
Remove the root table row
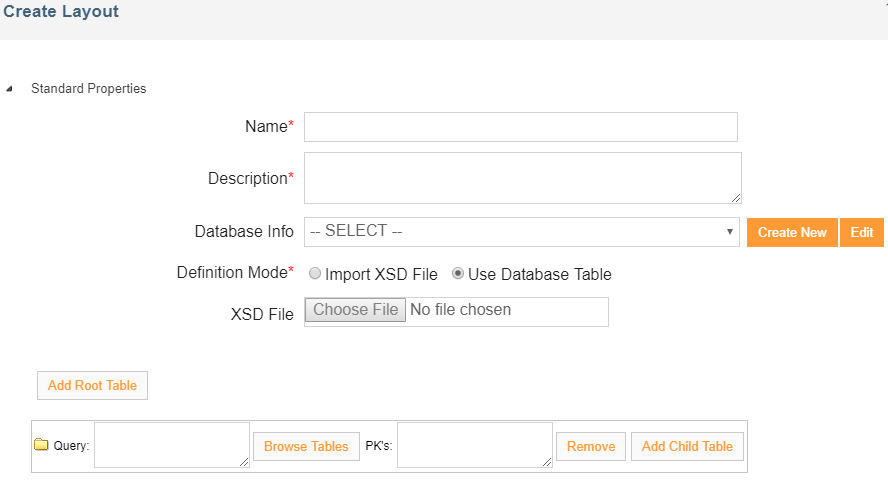pyautogui.click(x=591, y=446)
